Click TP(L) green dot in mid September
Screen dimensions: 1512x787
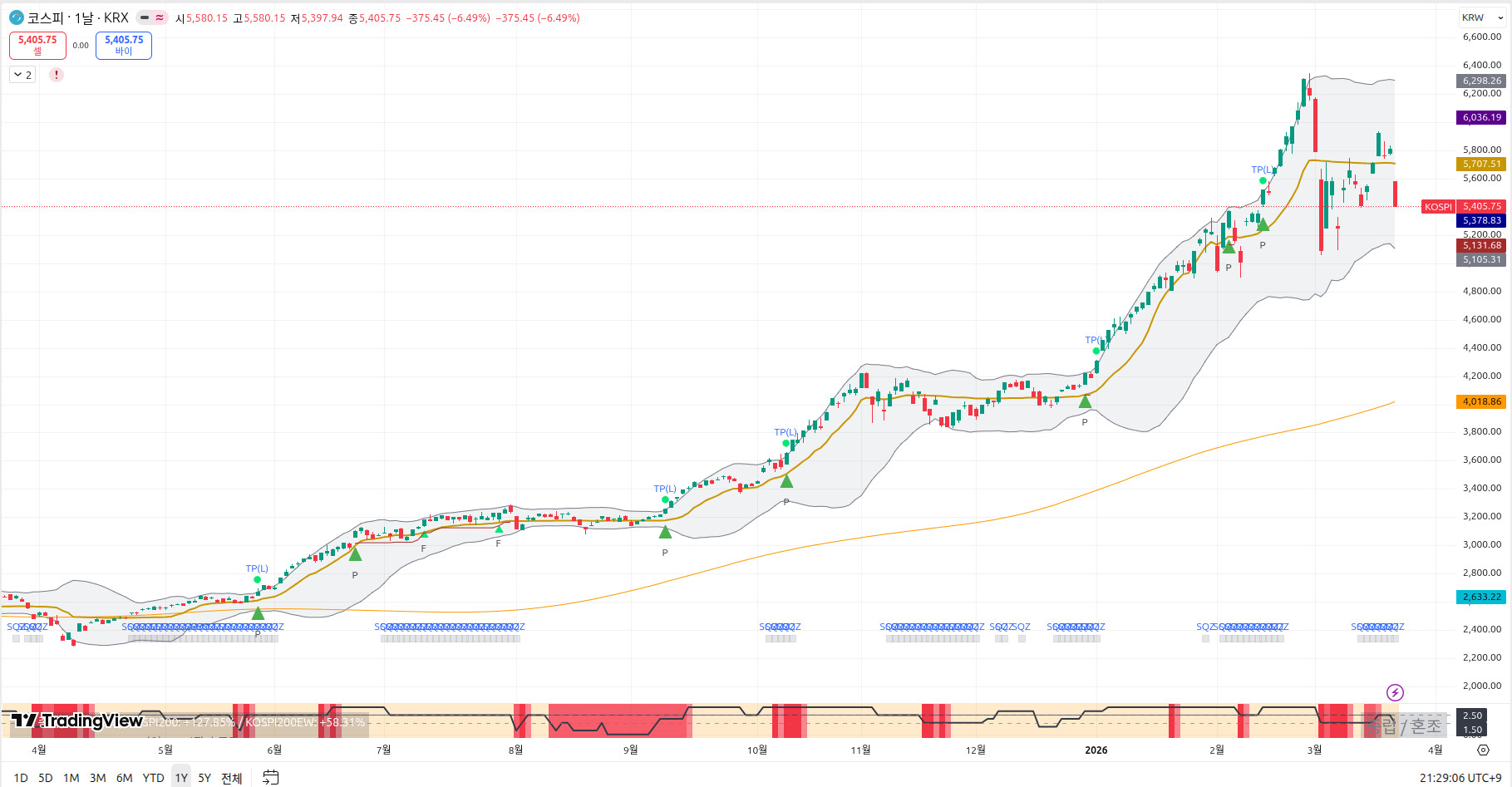(x=665, y=499)
